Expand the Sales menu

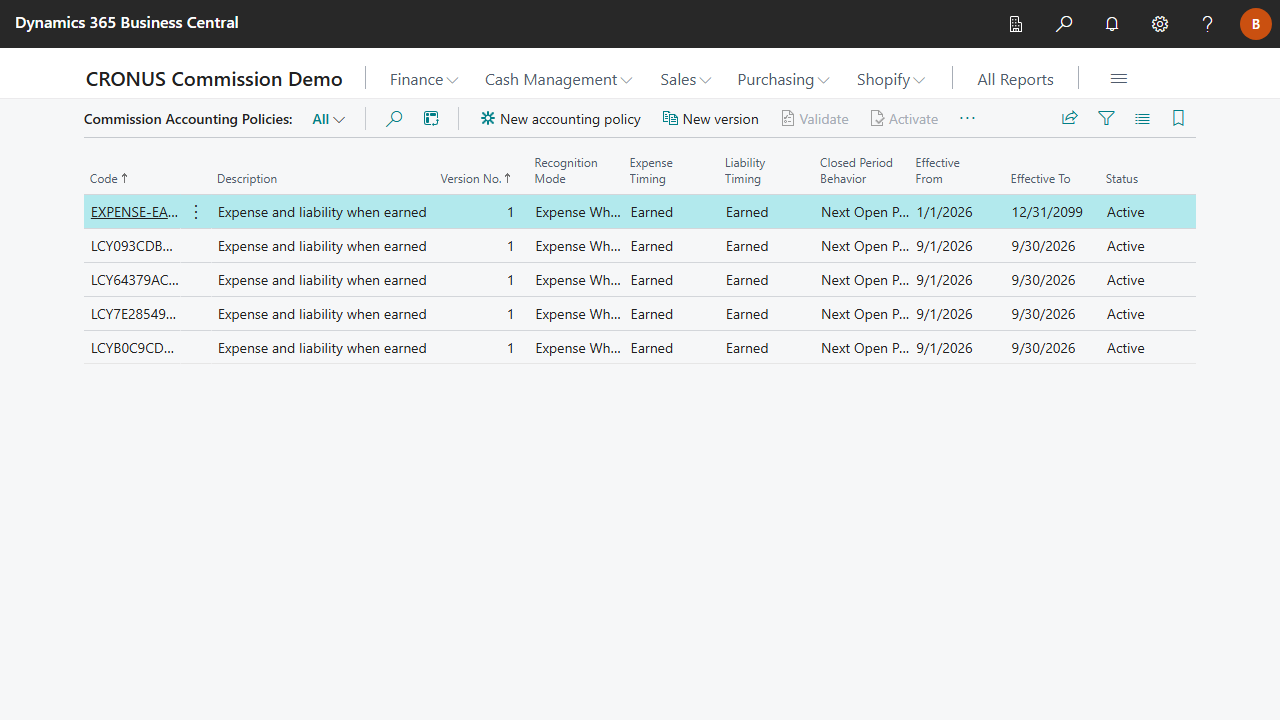coord(686,79)
